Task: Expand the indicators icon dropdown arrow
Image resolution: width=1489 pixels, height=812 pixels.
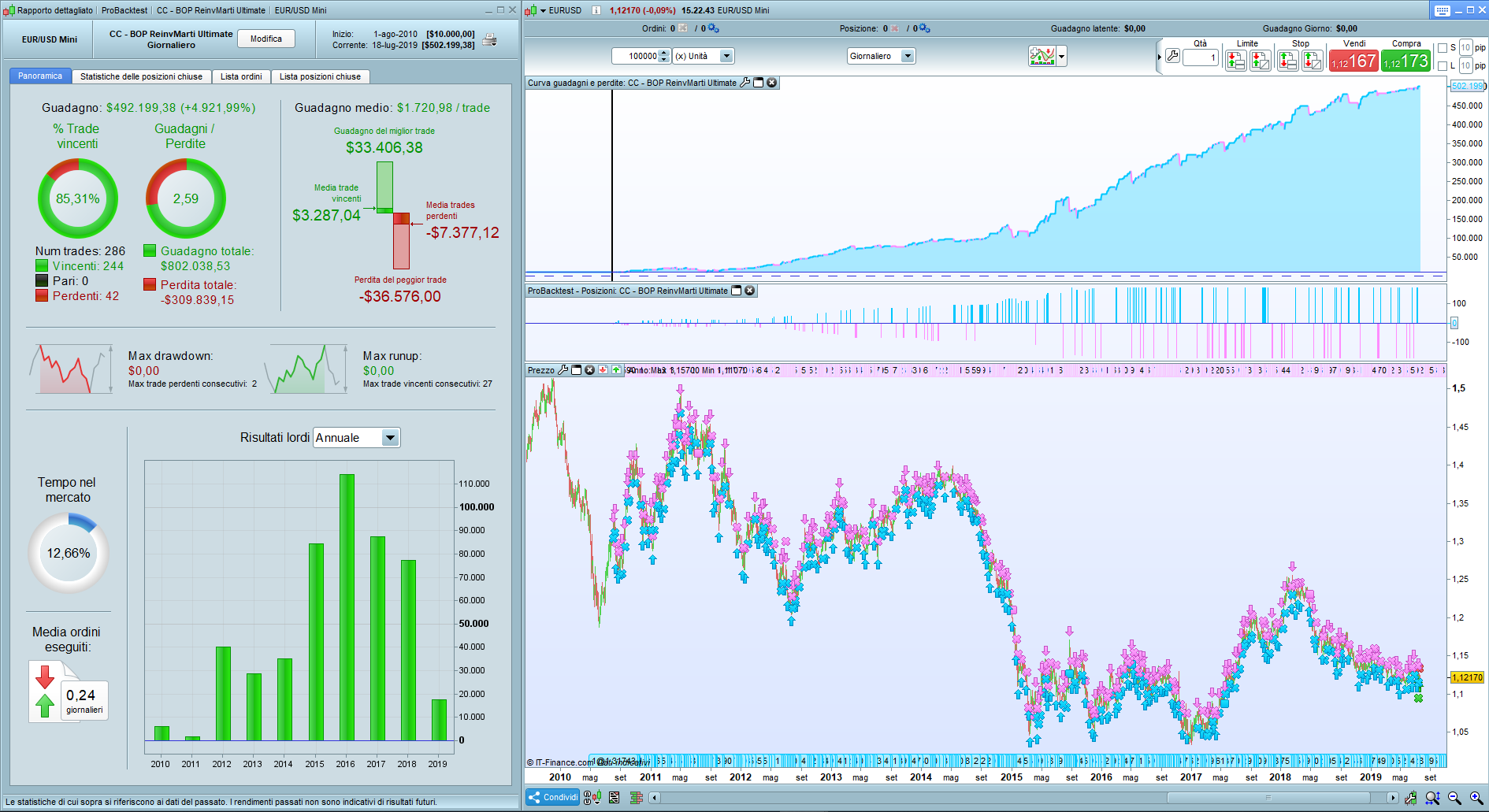Action: click(1061, 56)
